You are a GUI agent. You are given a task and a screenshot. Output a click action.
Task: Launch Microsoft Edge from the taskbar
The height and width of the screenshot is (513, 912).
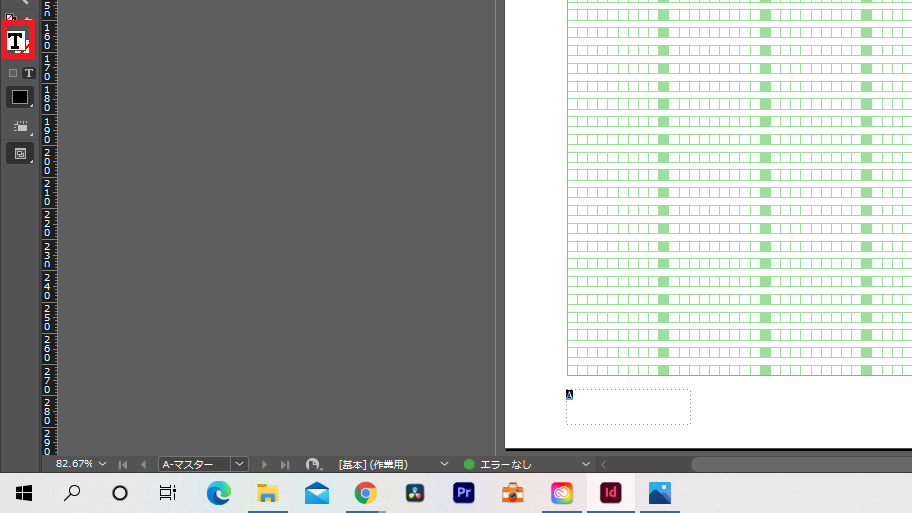click(x=219, y=493)
